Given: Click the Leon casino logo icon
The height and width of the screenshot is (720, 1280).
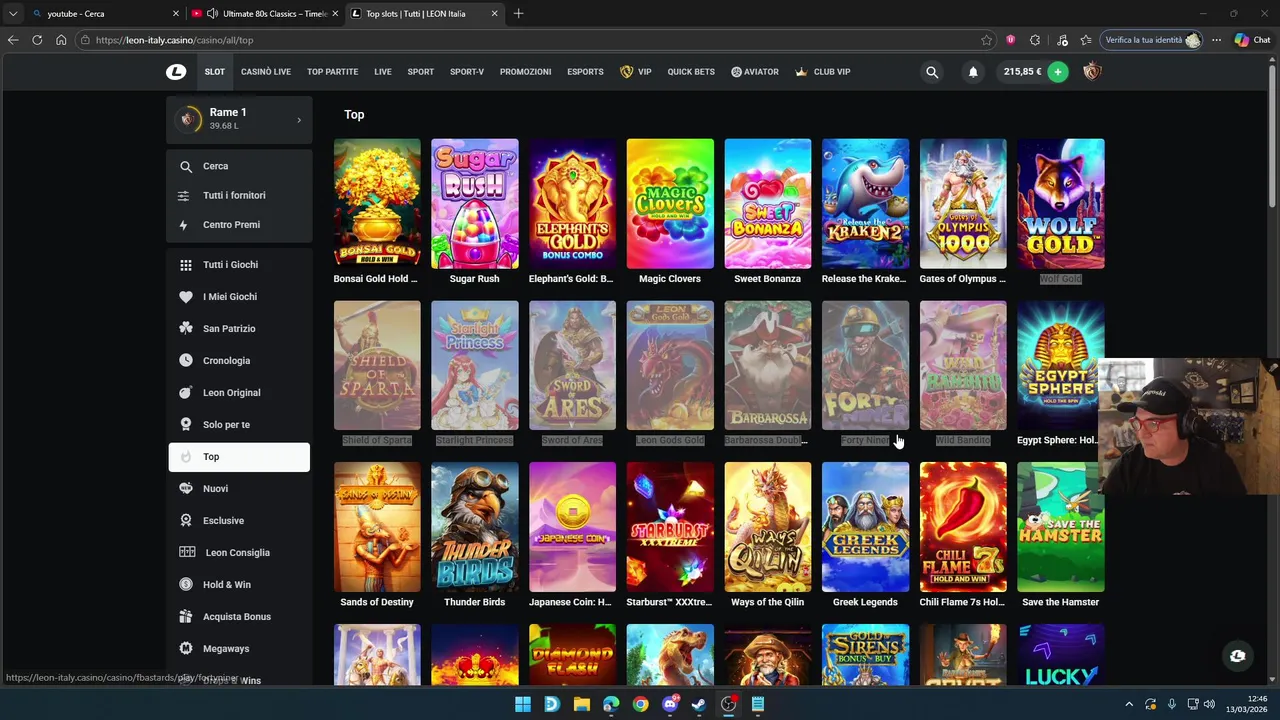Looking at the screenshot, I should pyautogui.click(x=176, y=71).
